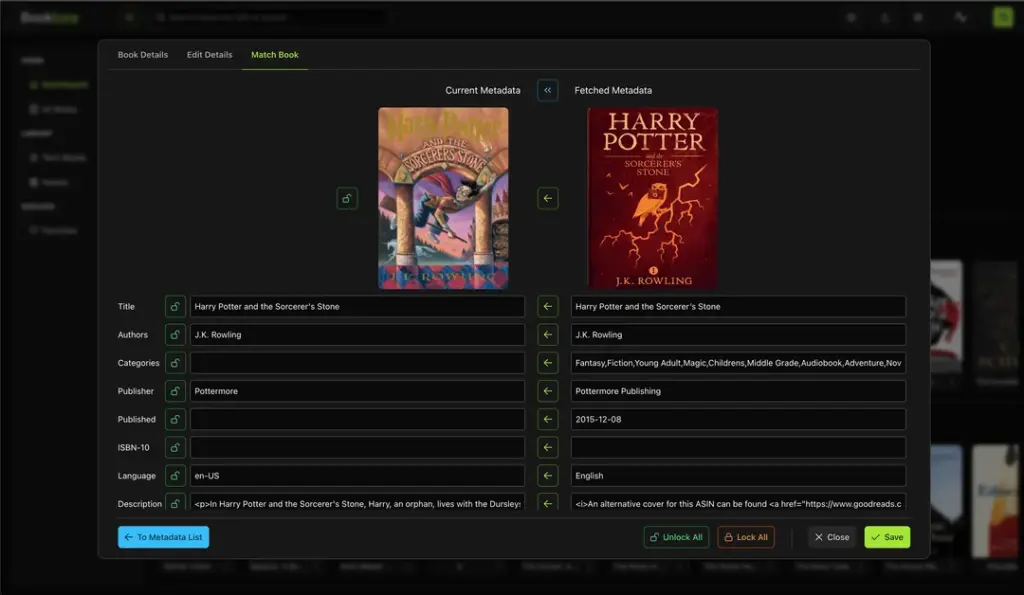Click the fetched Pottermore Publishing field
1024x595 pixels.
tap(738, 391)
